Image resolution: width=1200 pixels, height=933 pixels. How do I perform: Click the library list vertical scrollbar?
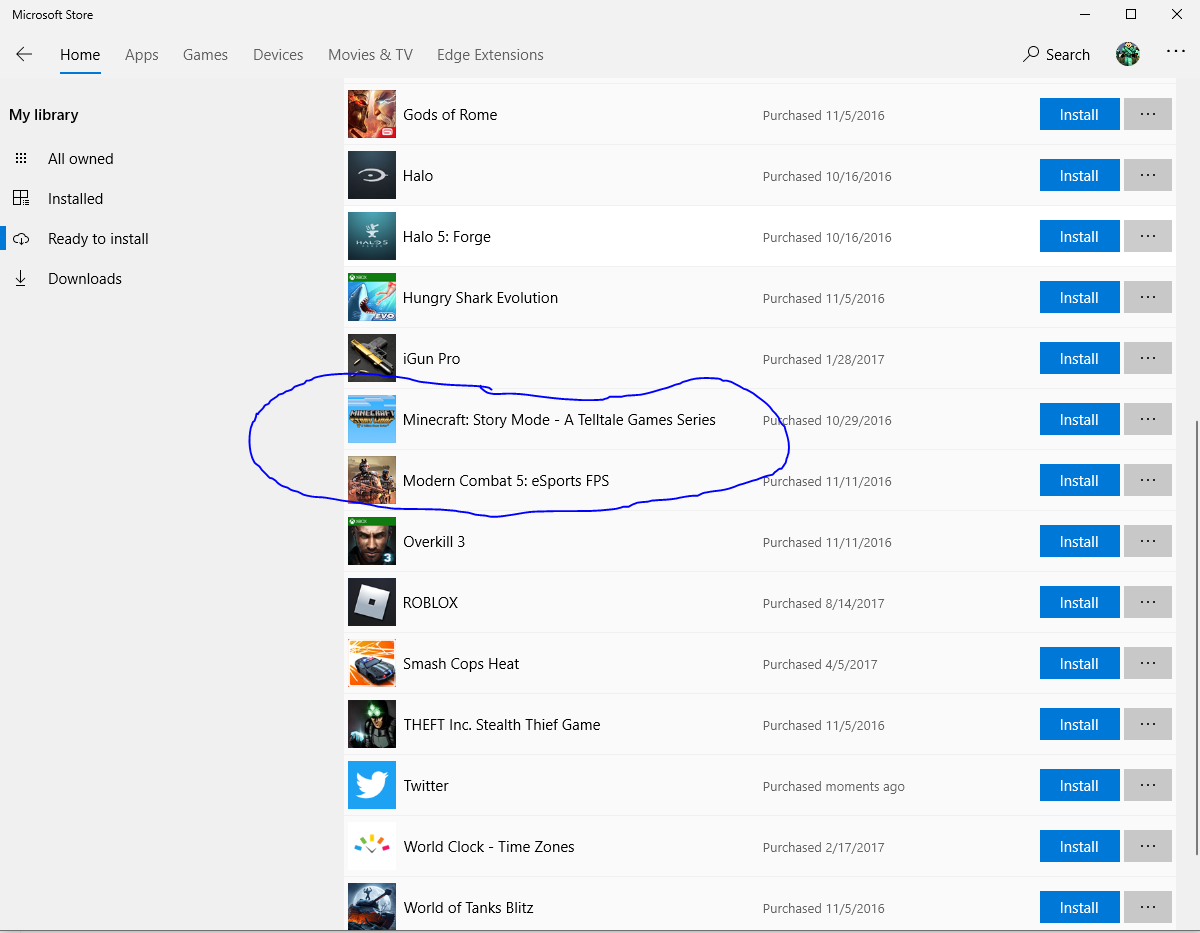(1196, 637)
